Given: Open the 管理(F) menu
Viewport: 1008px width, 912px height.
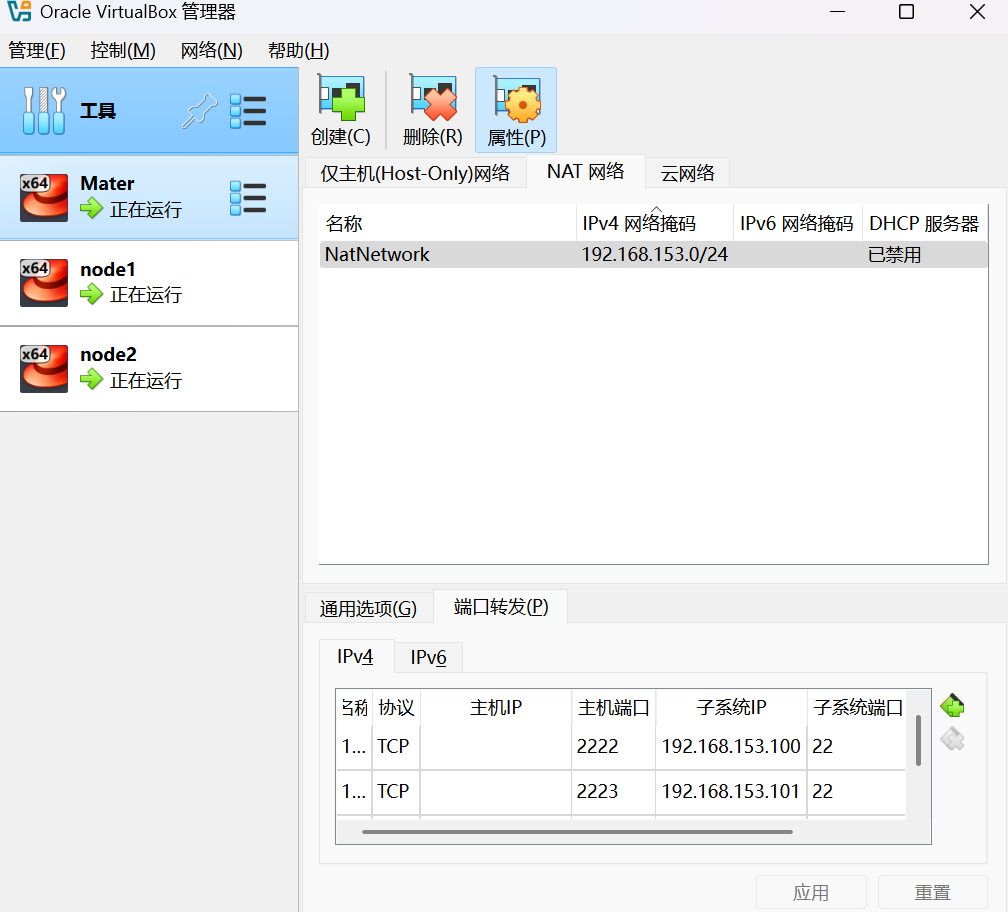Looking at the screenshot, I should point(37,50).
